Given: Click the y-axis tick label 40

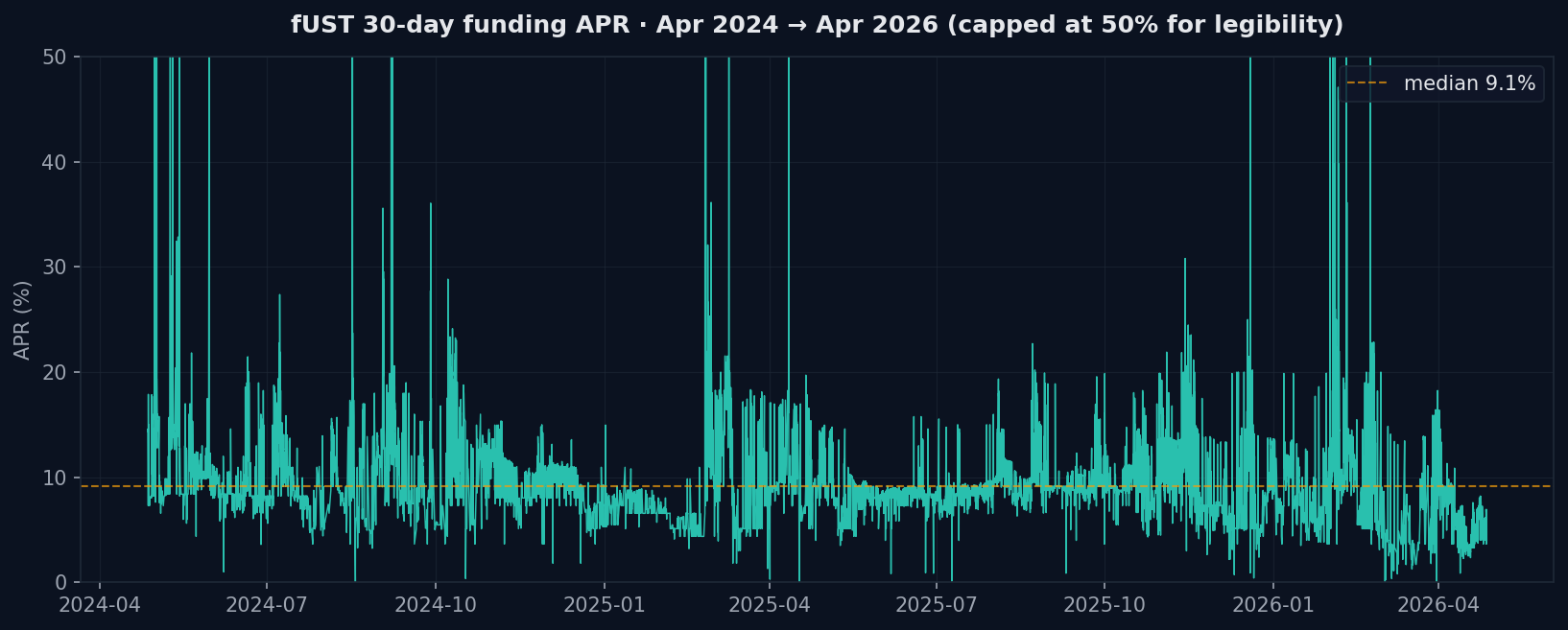Looking at the screenshot, I should 55,163.
